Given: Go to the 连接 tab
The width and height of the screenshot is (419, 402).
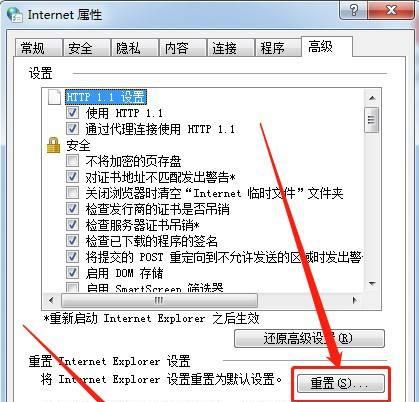Looking at the screenshot, I should [230, 48].
